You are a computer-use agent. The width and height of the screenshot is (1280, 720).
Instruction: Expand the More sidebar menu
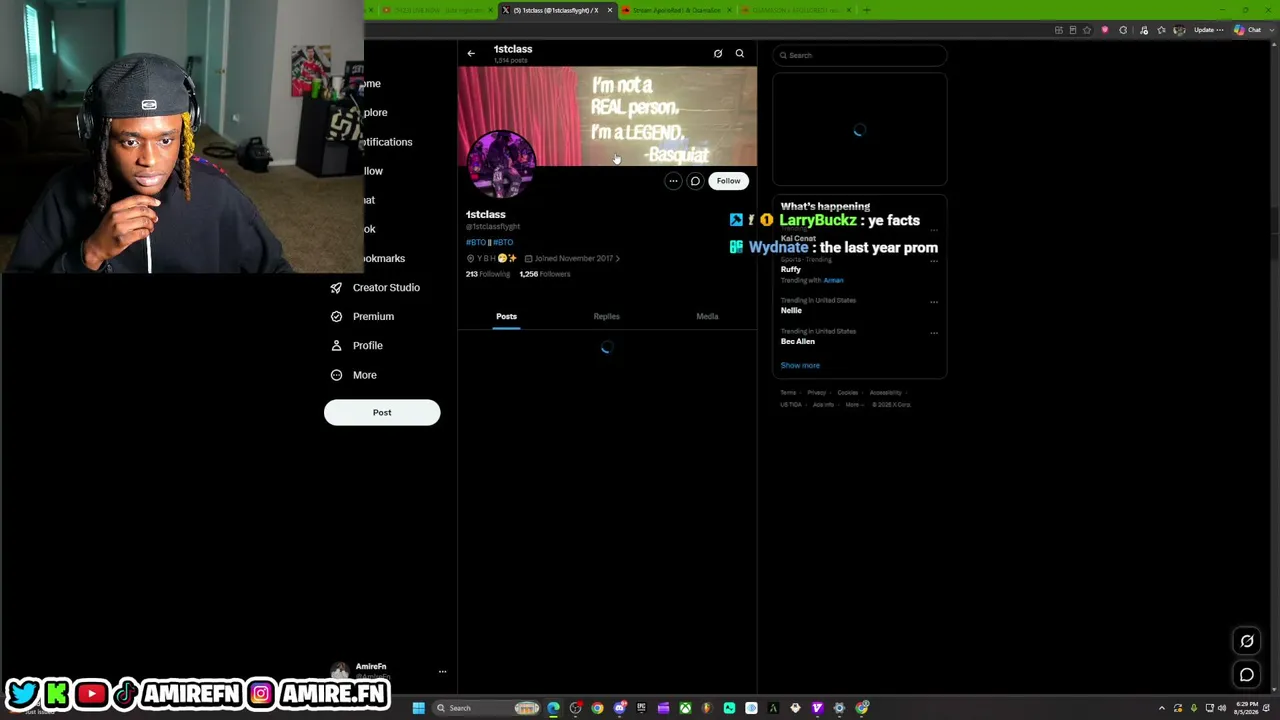(354, 375)
